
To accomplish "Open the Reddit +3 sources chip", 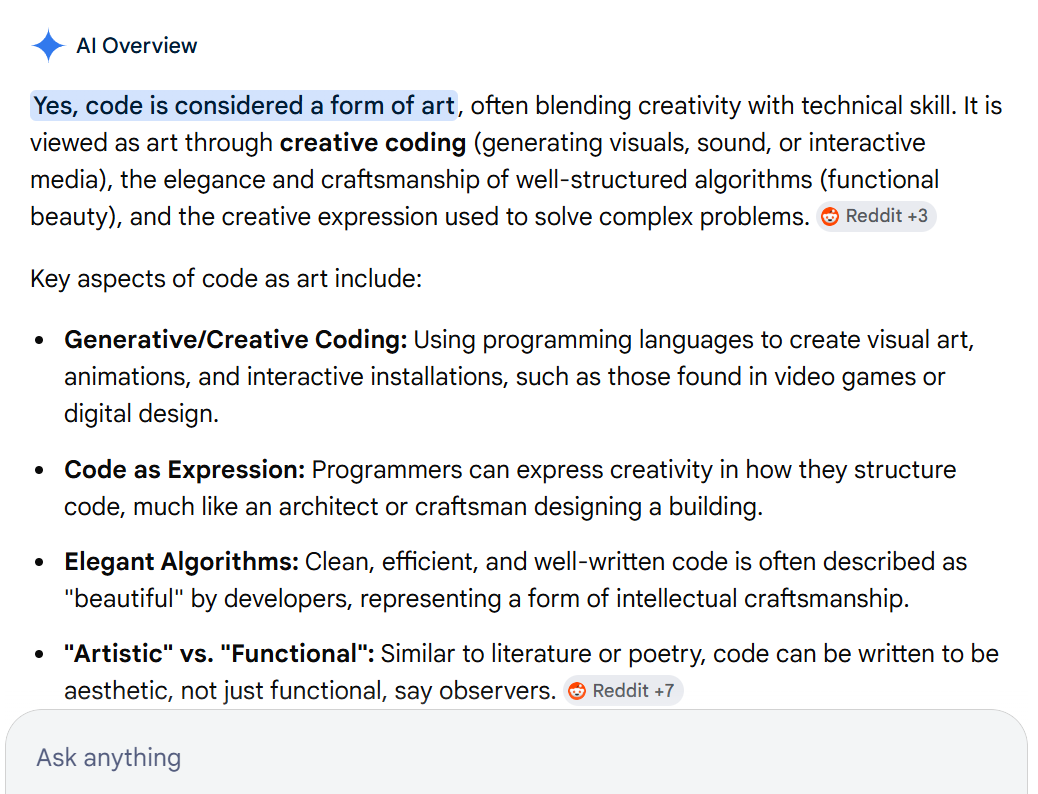I will click(876, 217).
